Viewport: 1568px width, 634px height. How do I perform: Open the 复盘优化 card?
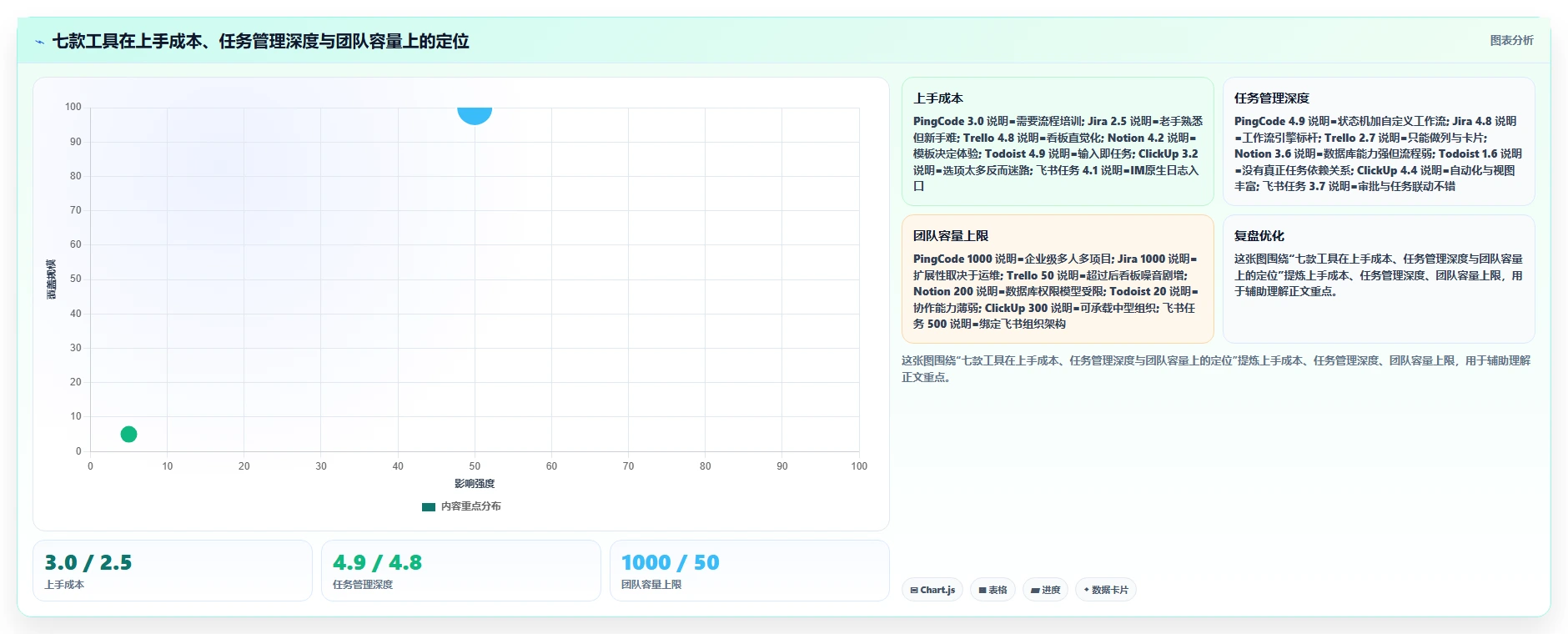[1379, 279]
